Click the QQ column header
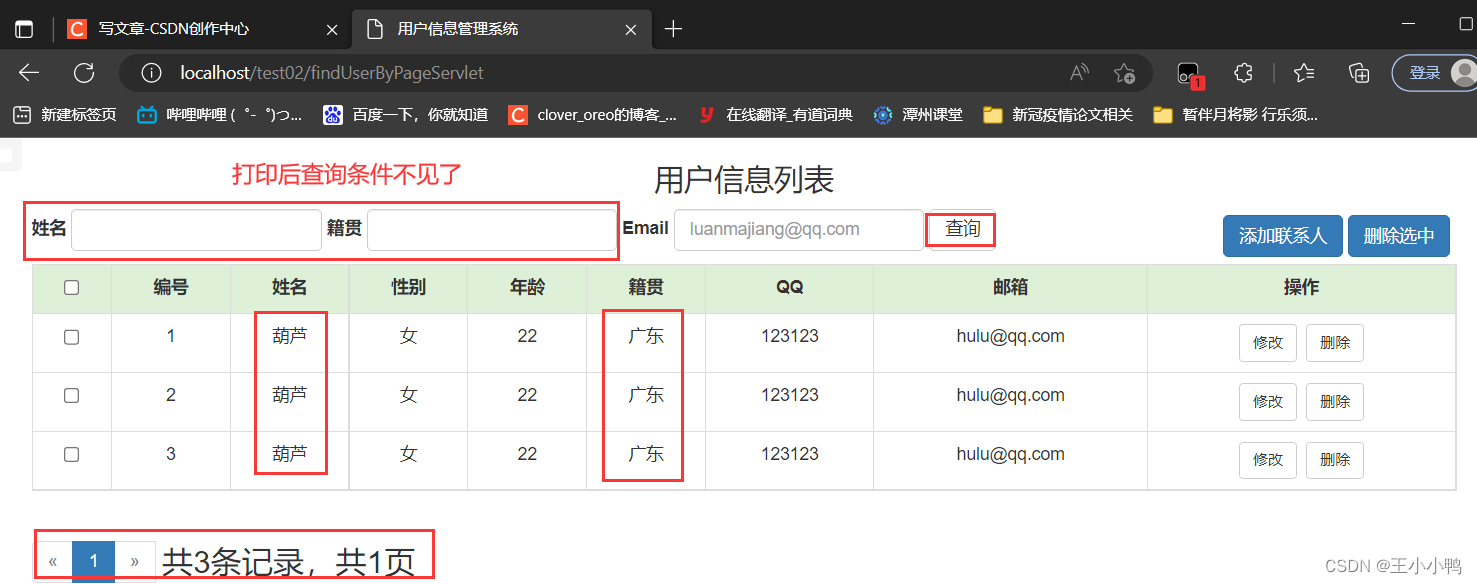1477x584 pixels. click(790, 288)
